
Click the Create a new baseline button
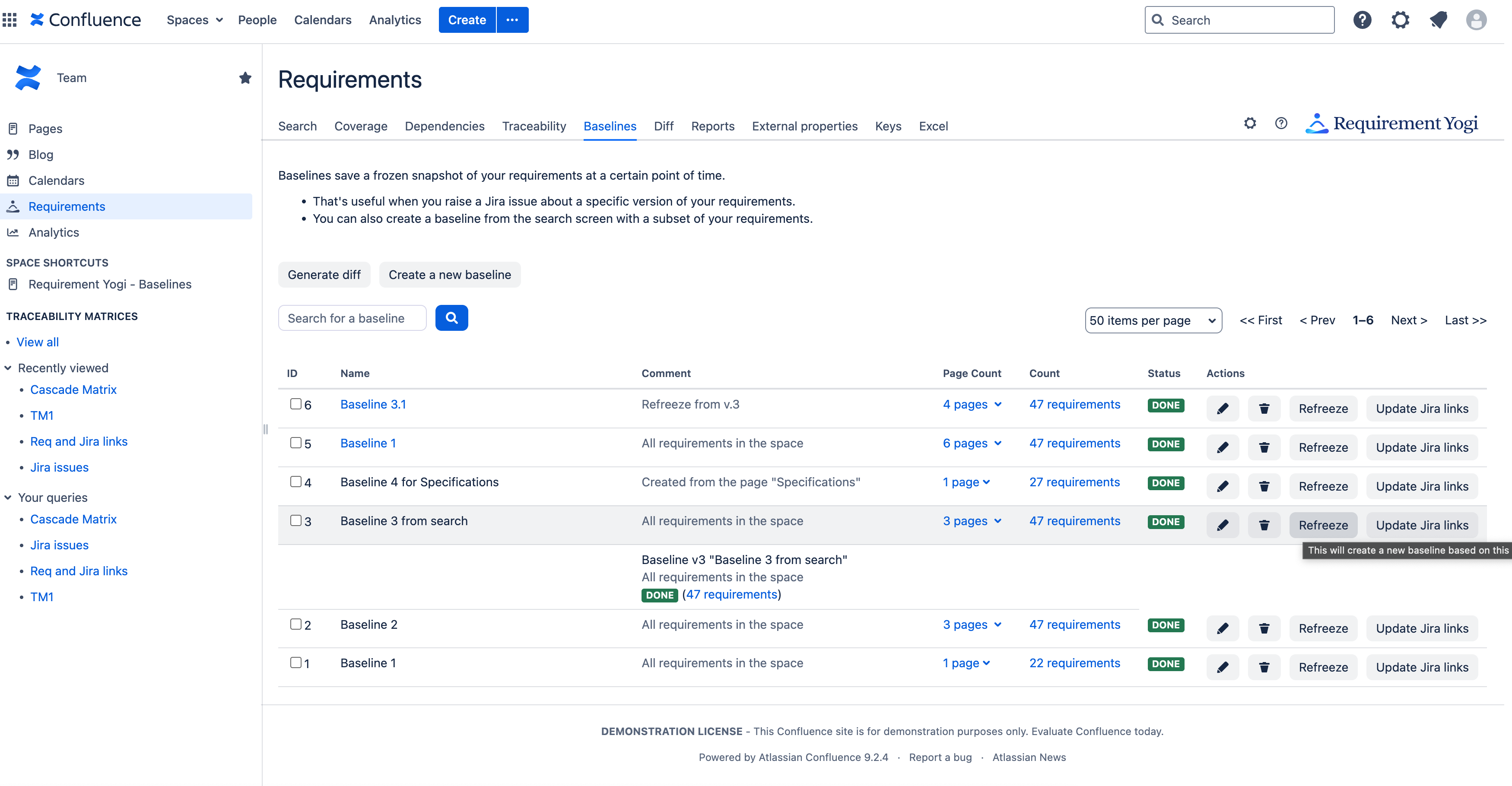[x=450, y=275]
